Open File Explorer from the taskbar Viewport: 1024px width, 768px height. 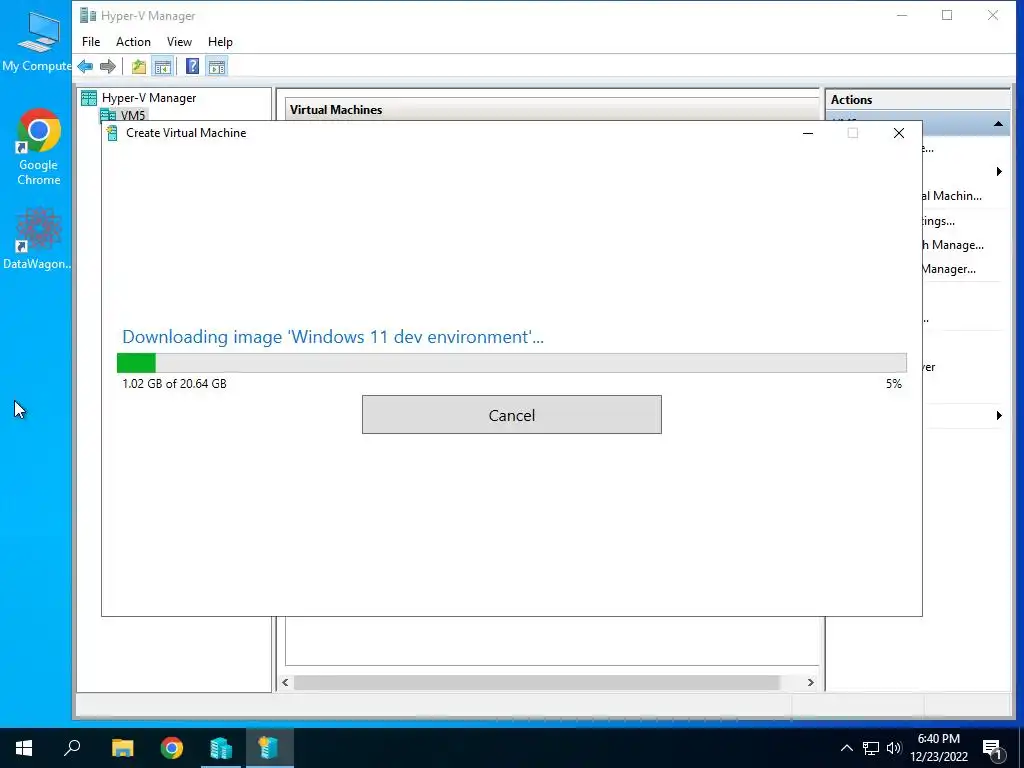click(123, 748)
